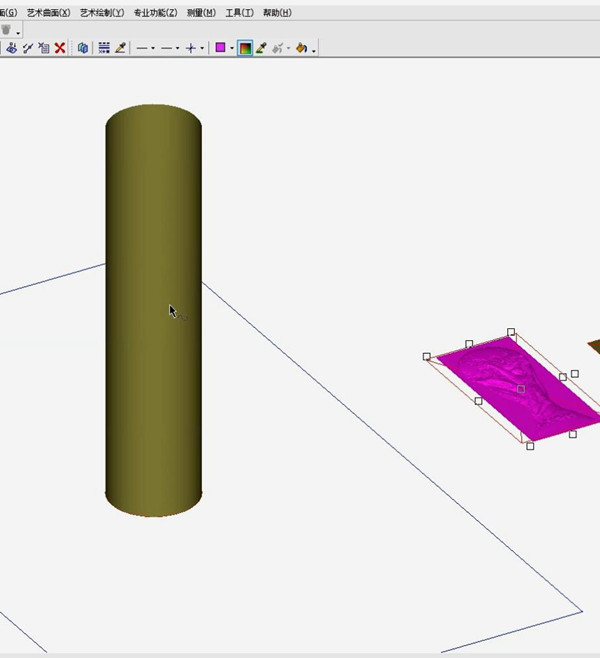Open the paint bucket dropdown arrow
Image resolution: width=600 pixels, height=658 pixels.
(313, 49)
